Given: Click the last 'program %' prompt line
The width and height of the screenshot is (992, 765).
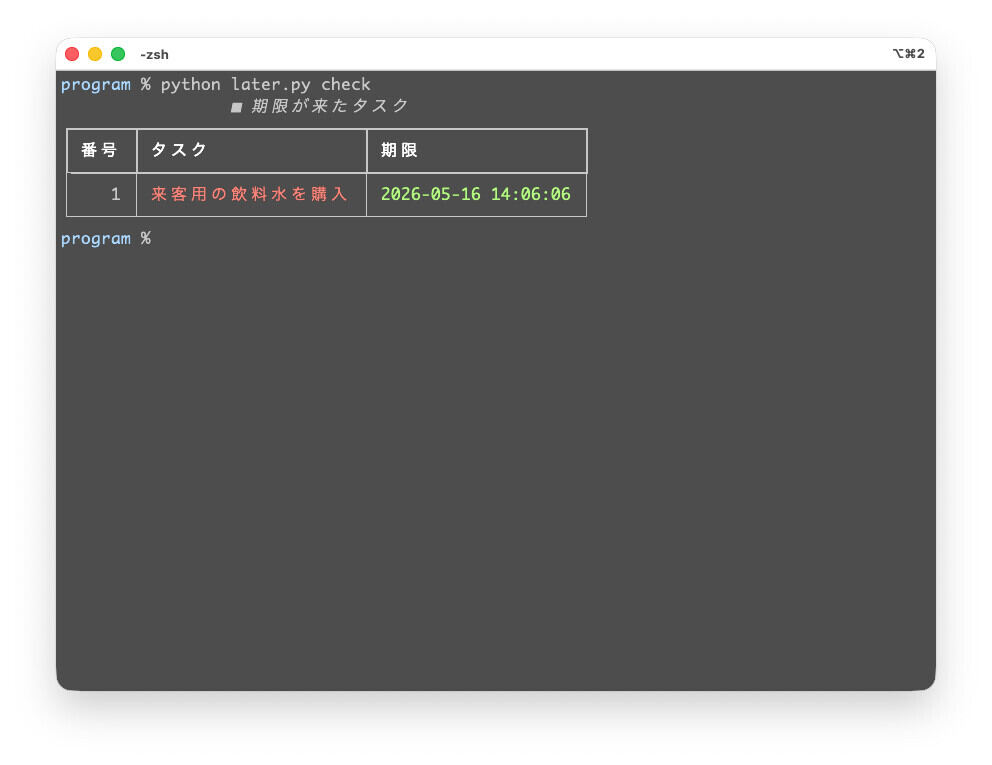Looking at the screenshot, I should coord(106,239).
